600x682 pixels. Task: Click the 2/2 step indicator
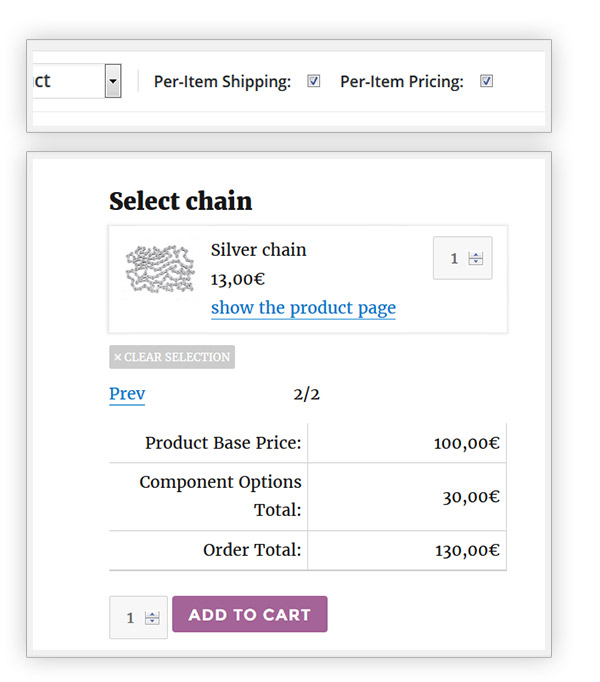tap(307, 394)
